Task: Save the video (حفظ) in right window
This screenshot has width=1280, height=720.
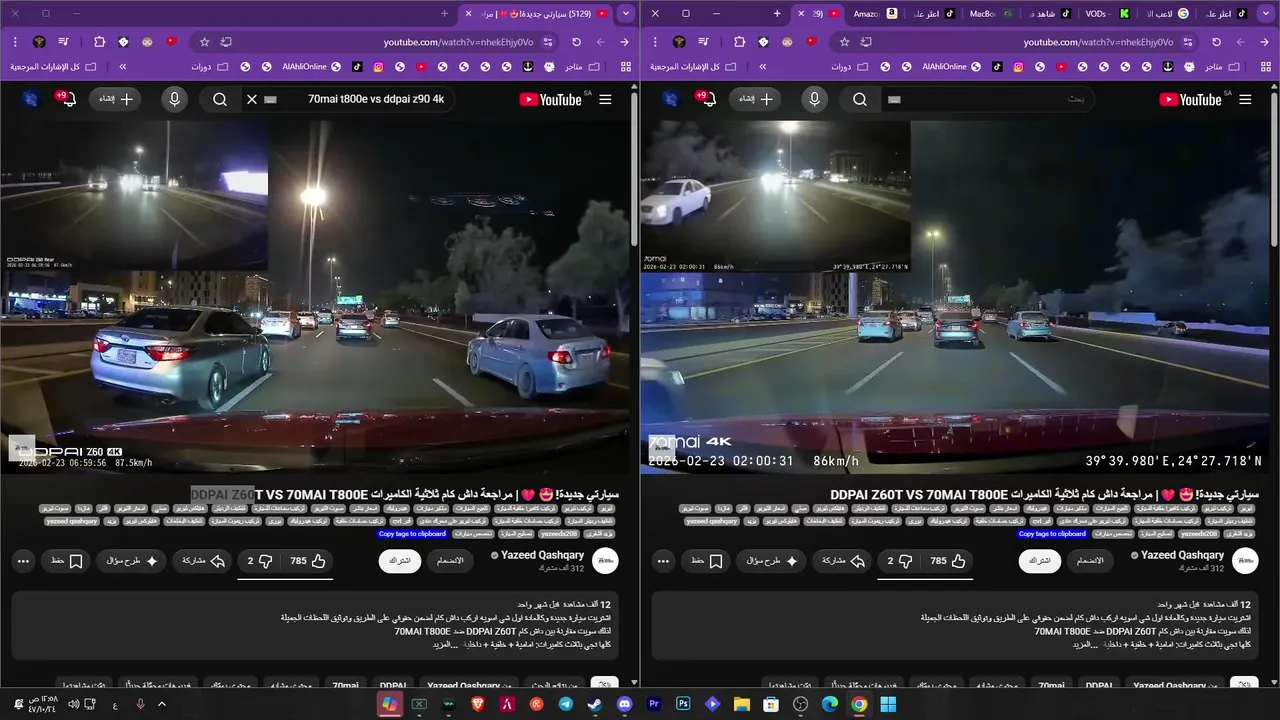Action: click(x=706, y=561)
